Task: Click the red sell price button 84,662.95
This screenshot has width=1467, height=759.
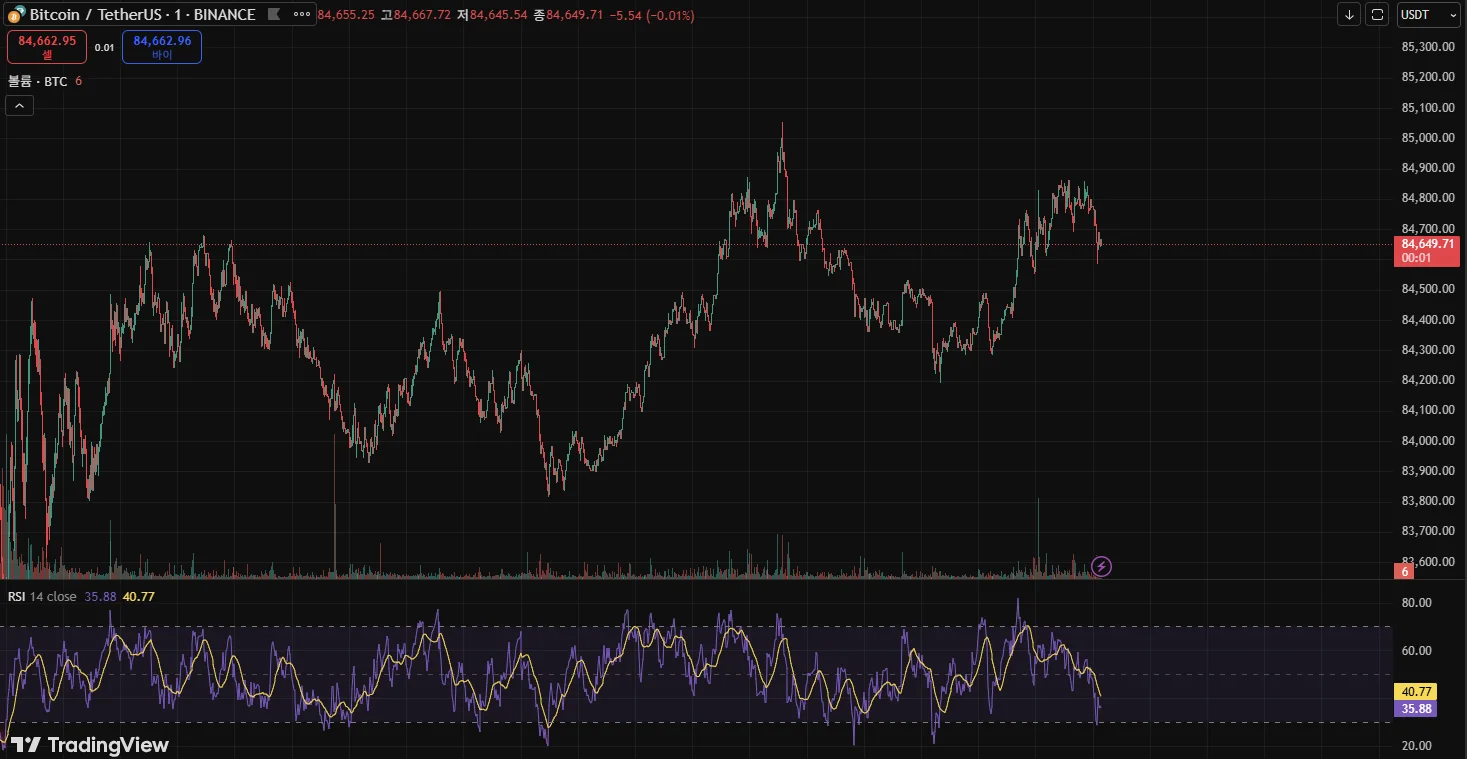Action: click(47, 47)
